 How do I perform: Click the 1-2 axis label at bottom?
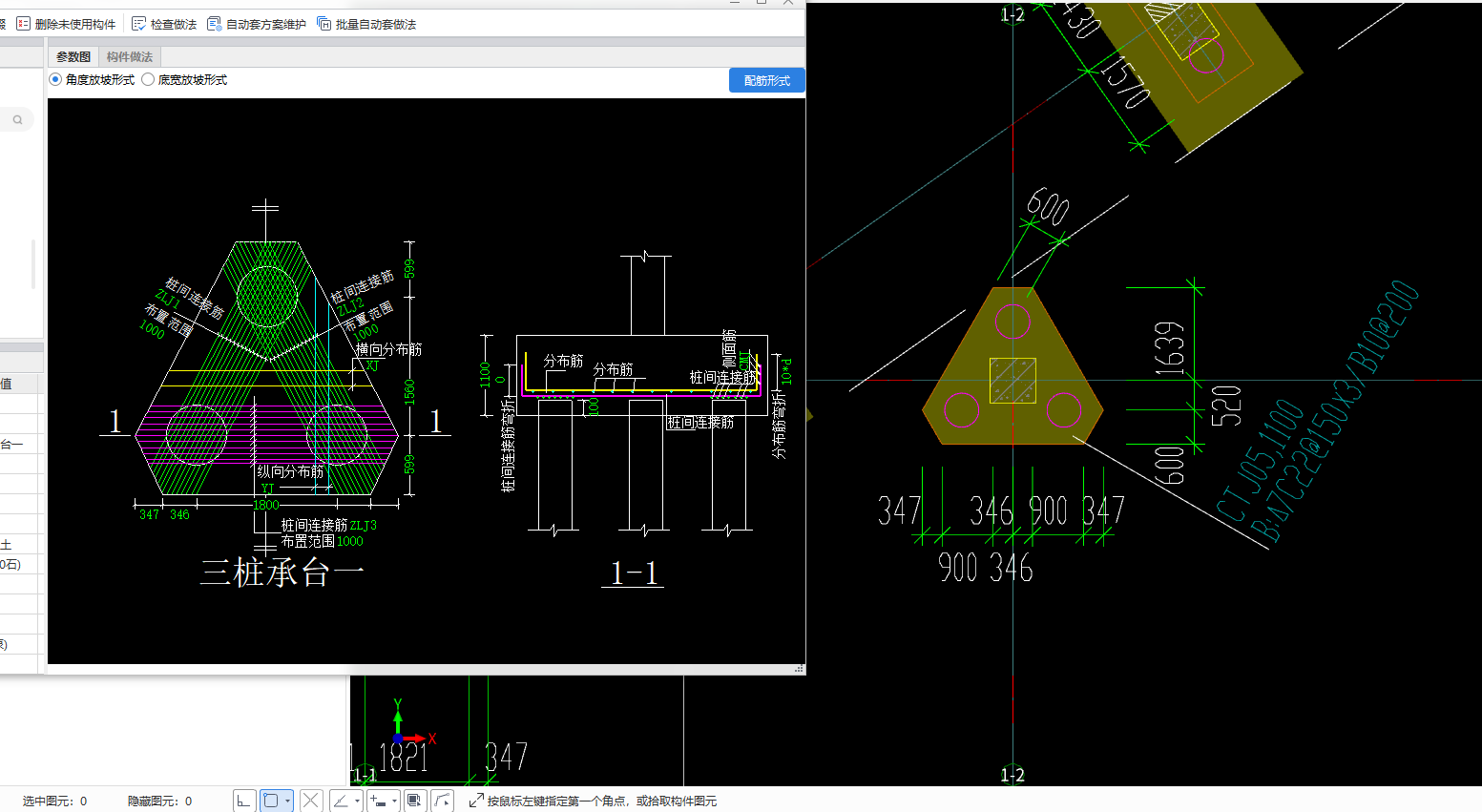coord(1012,775)
